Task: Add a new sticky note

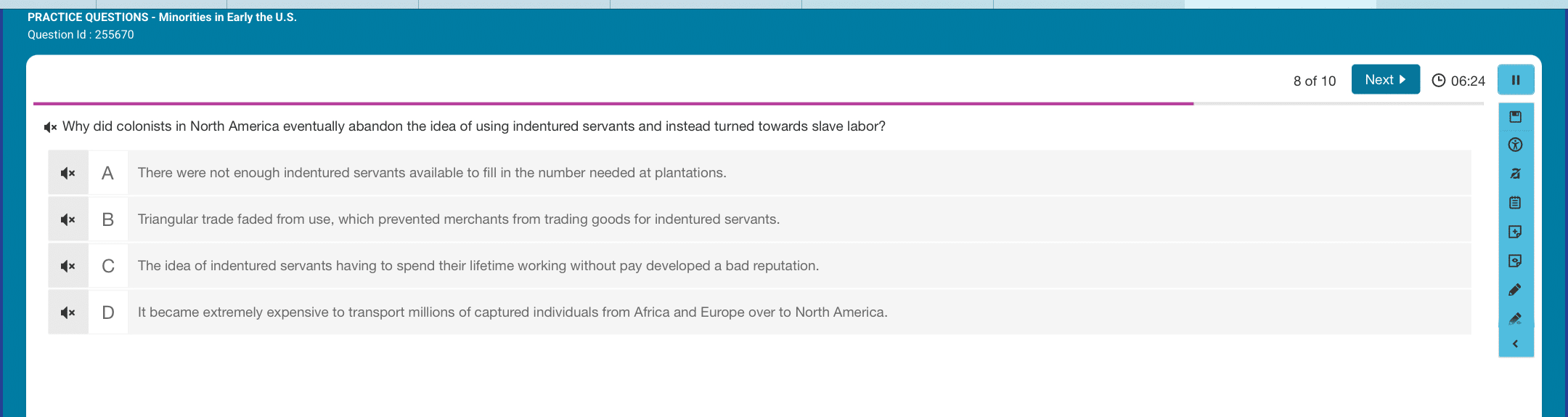Action: (x=1515, y=232)
